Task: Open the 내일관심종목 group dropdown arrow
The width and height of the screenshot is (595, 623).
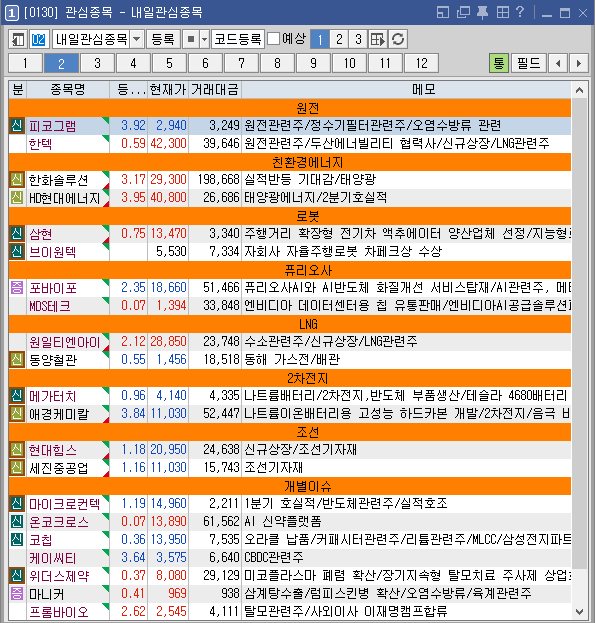Action: tap(137, 39)
